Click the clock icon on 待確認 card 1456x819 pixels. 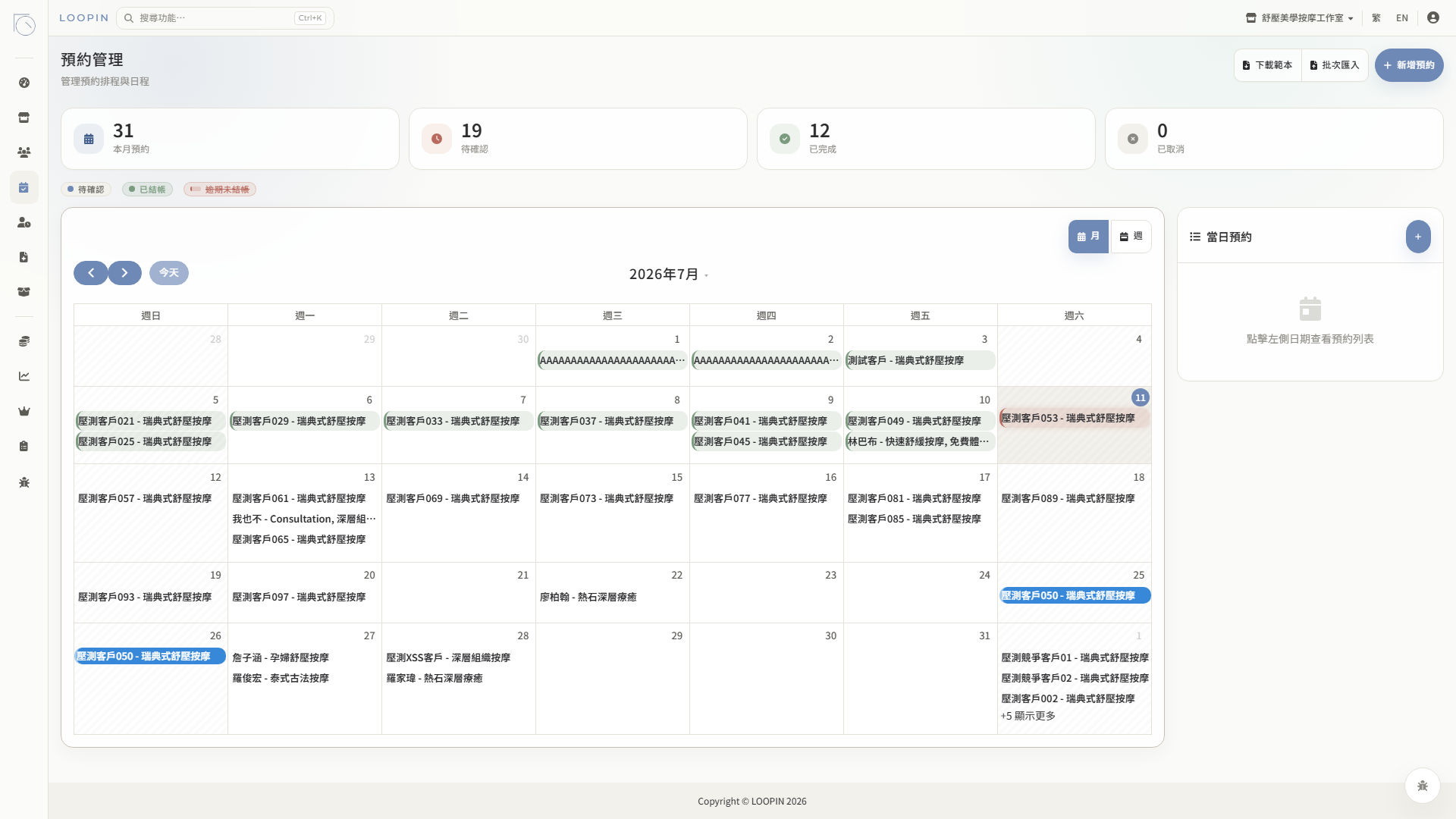pyautogui.click(x=437, y=139)
